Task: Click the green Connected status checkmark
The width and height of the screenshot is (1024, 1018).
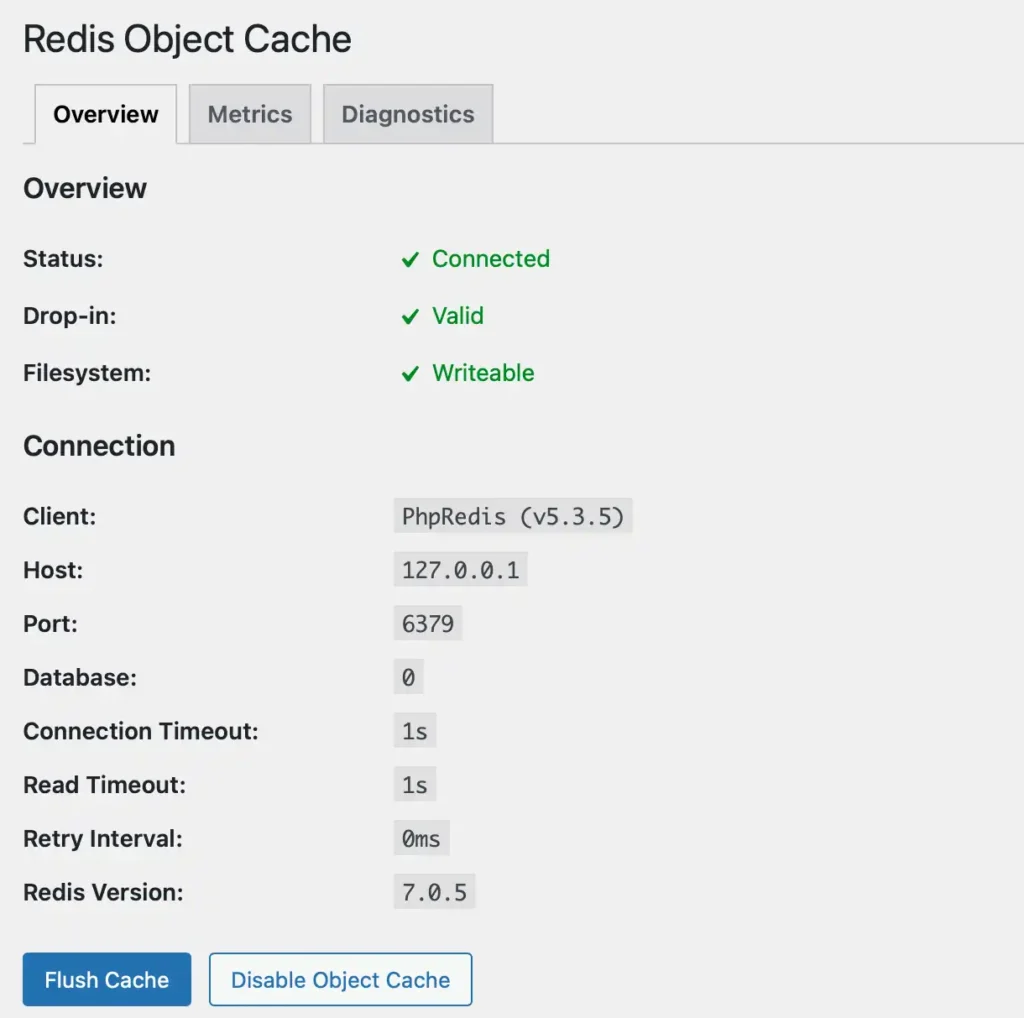Action: pyautogui.click(x=410, y=260)
